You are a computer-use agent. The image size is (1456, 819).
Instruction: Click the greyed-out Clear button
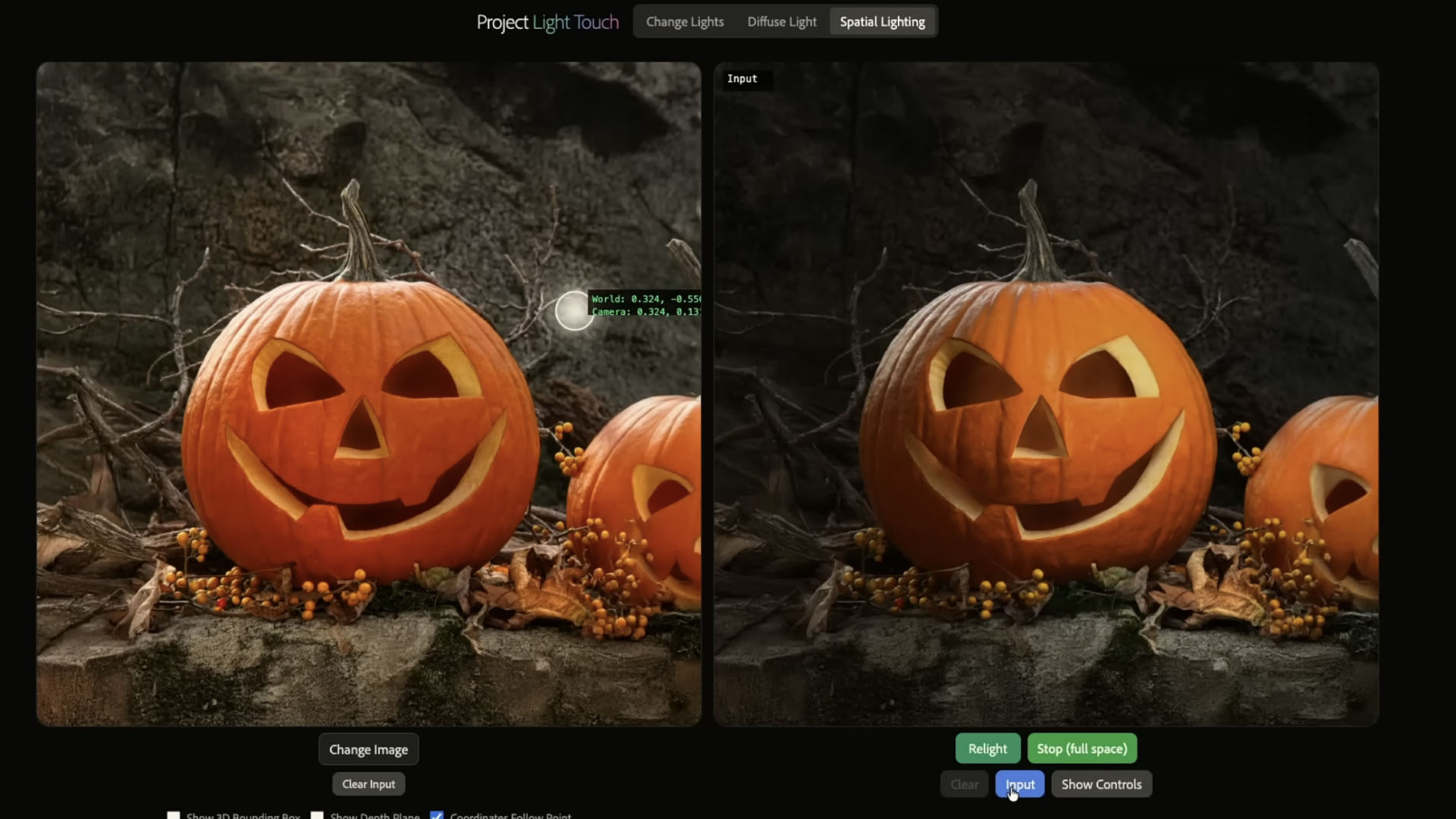pyautogui.click(x=964, y=784)
